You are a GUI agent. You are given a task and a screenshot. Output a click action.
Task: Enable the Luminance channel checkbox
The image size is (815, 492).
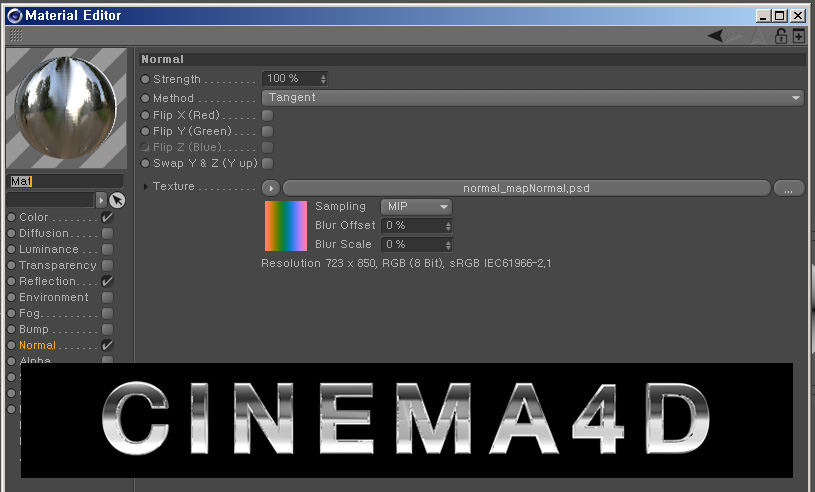click(x=108, y=249)
